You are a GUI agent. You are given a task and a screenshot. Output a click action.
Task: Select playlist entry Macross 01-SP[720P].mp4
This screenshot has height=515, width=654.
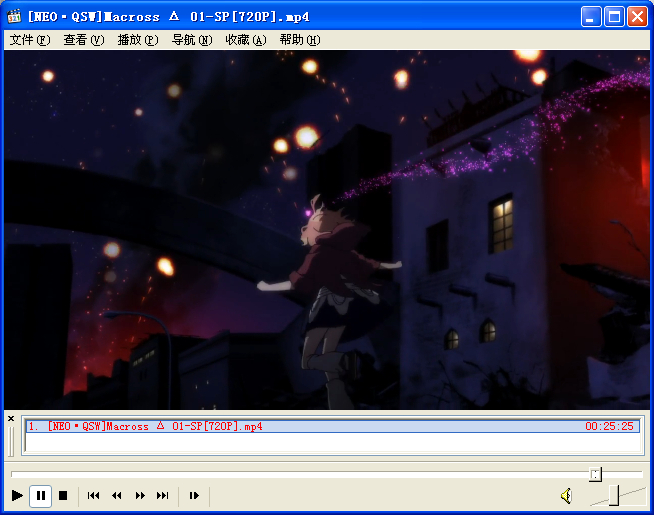[x=332, y=426]
